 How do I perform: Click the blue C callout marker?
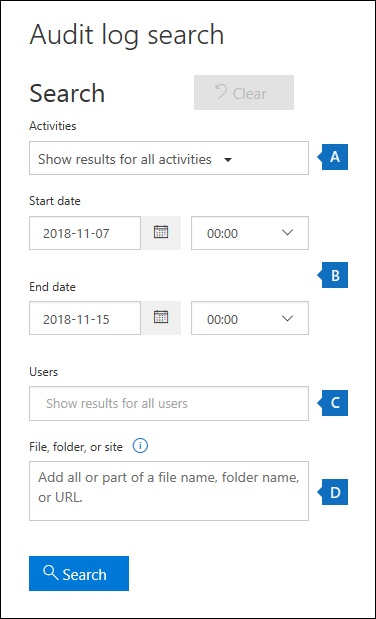click(x=333, y=403)
